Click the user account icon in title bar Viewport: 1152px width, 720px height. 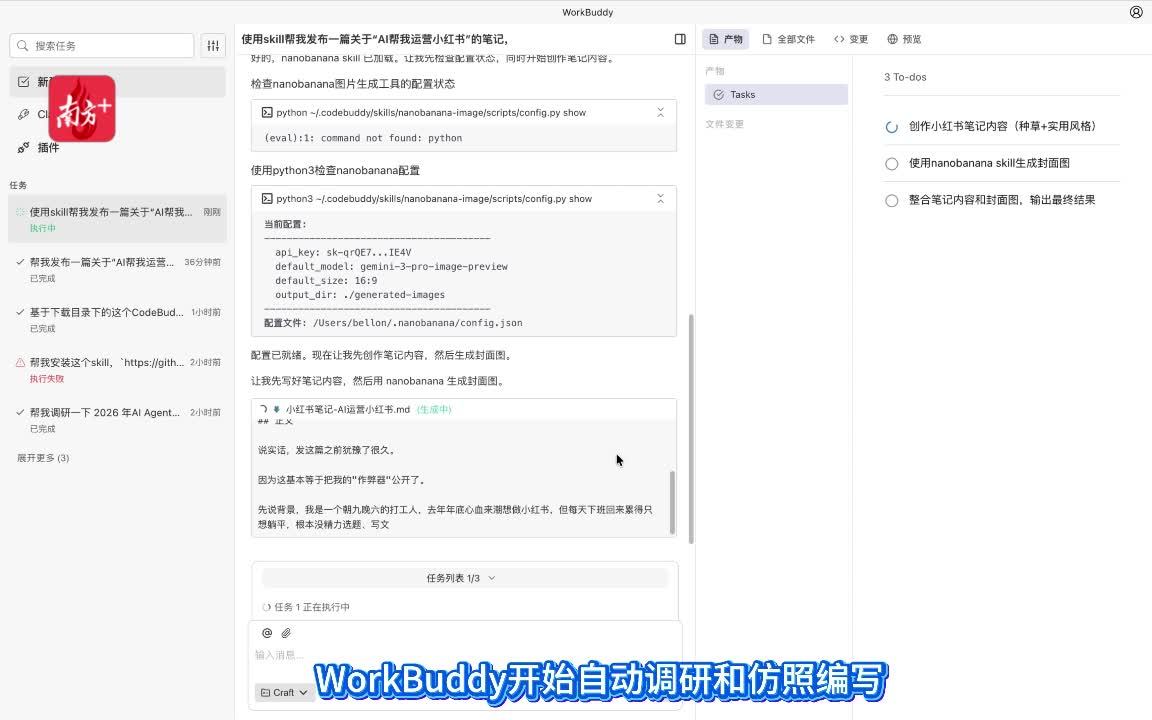1136,12
